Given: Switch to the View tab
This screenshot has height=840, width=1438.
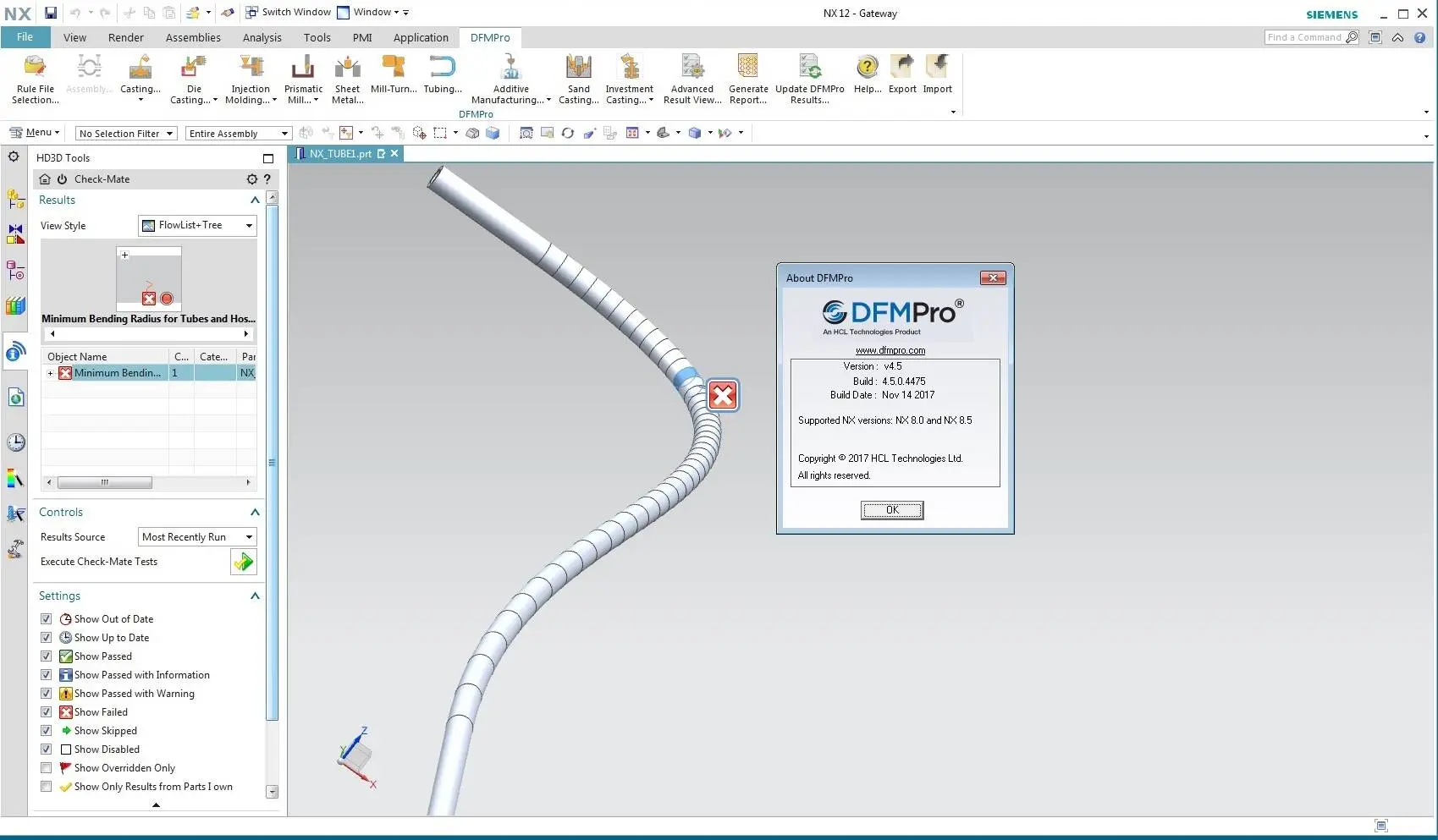Looking at the screenshot, I should coord(74,37).
